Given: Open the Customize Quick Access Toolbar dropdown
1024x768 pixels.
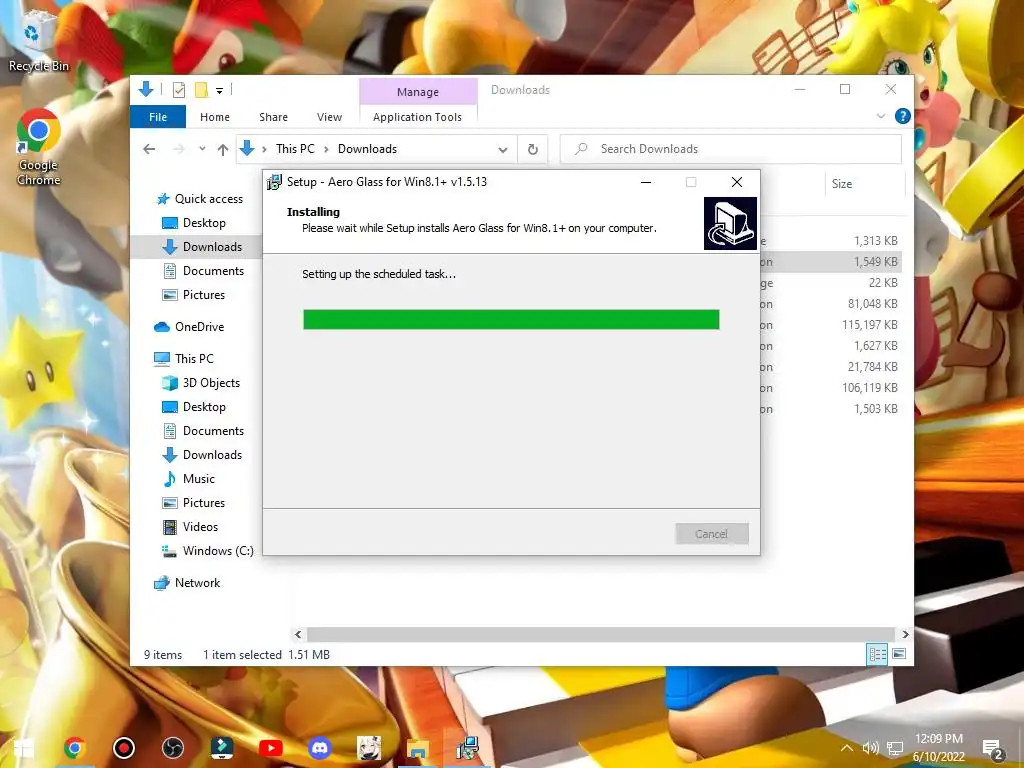Looking at the screenshot, I should pos(219,91).
